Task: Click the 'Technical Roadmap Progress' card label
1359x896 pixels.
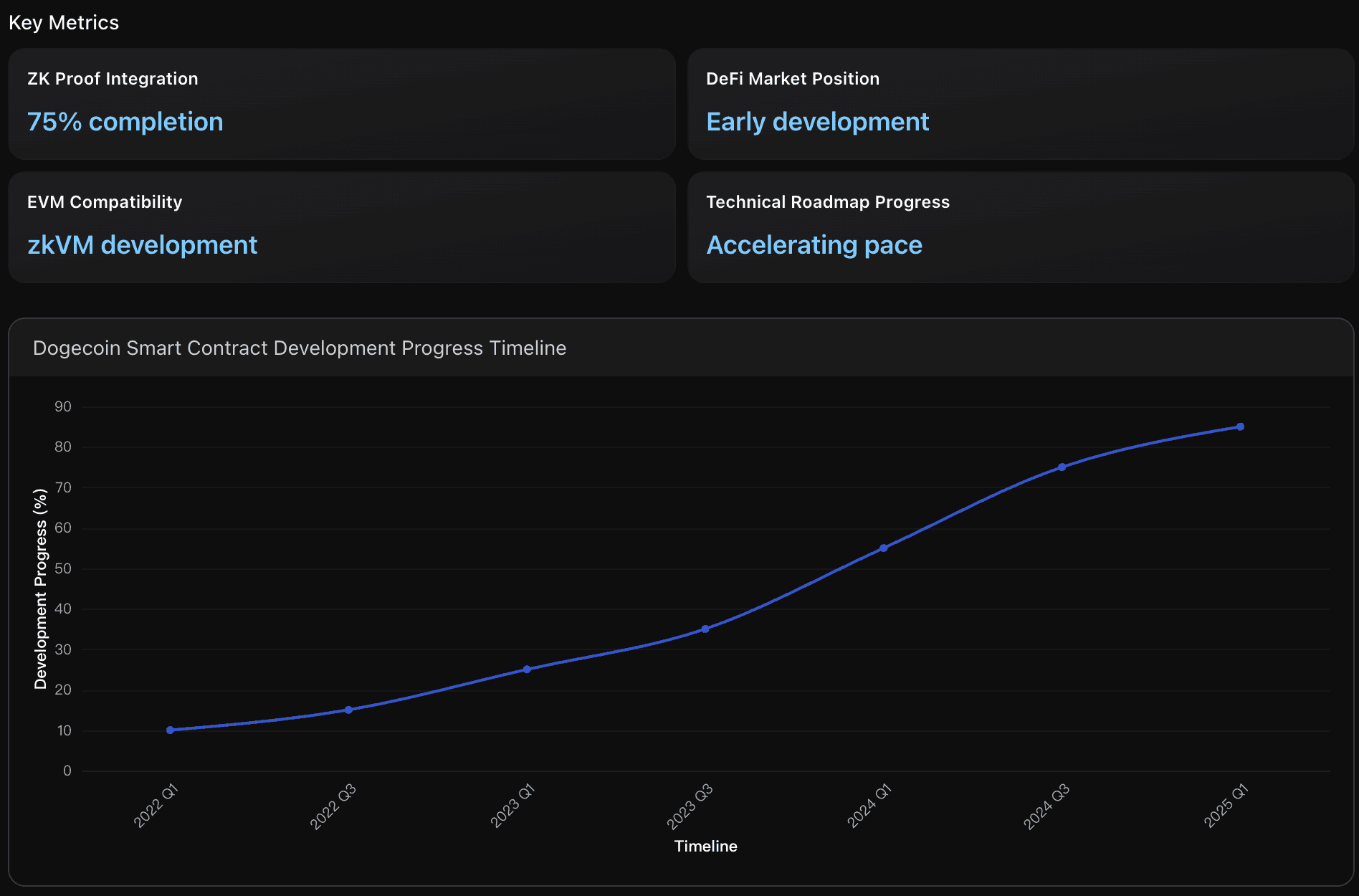Action: coord(828,202)
